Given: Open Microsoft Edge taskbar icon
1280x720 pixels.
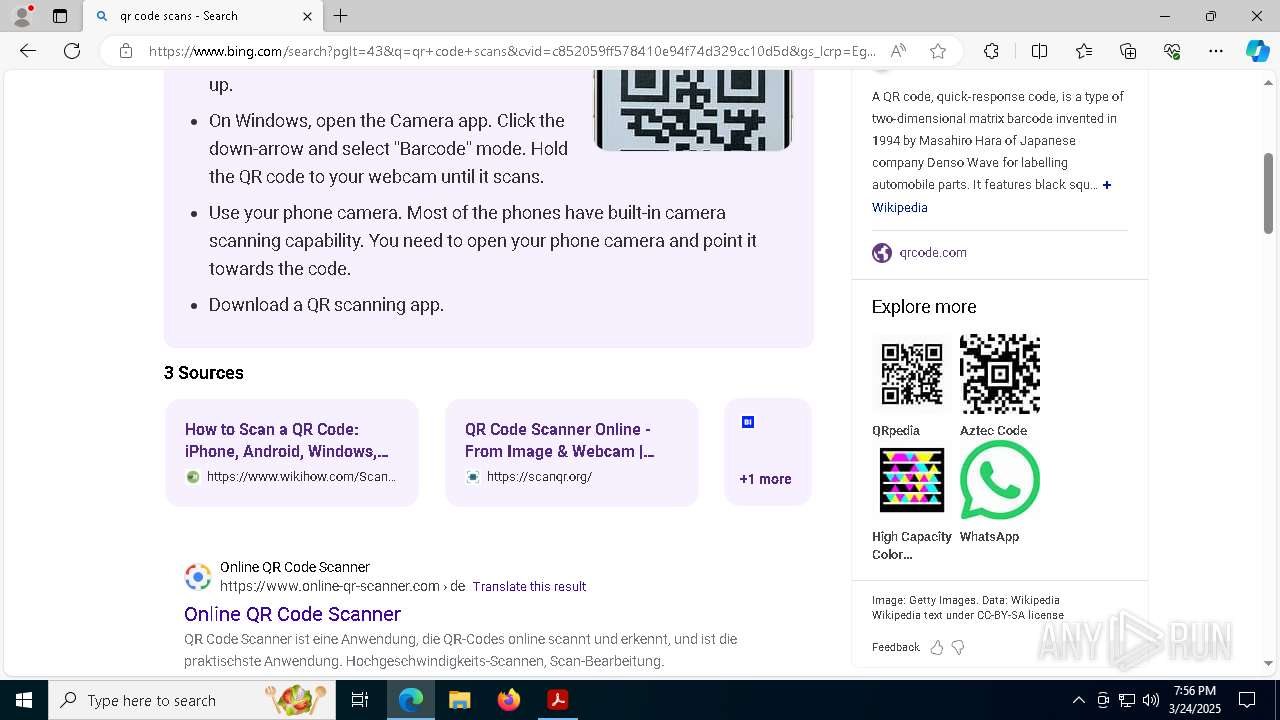Looking at the screenshot, I should click(x=411, y=700).
